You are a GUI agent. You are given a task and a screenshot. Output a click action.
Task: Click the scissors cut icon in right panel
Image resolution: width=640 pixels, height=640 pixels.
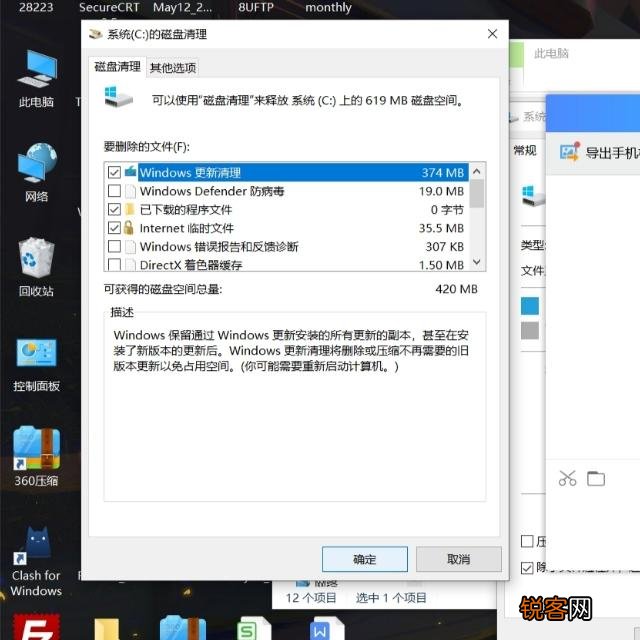click(x=567, y=478)
